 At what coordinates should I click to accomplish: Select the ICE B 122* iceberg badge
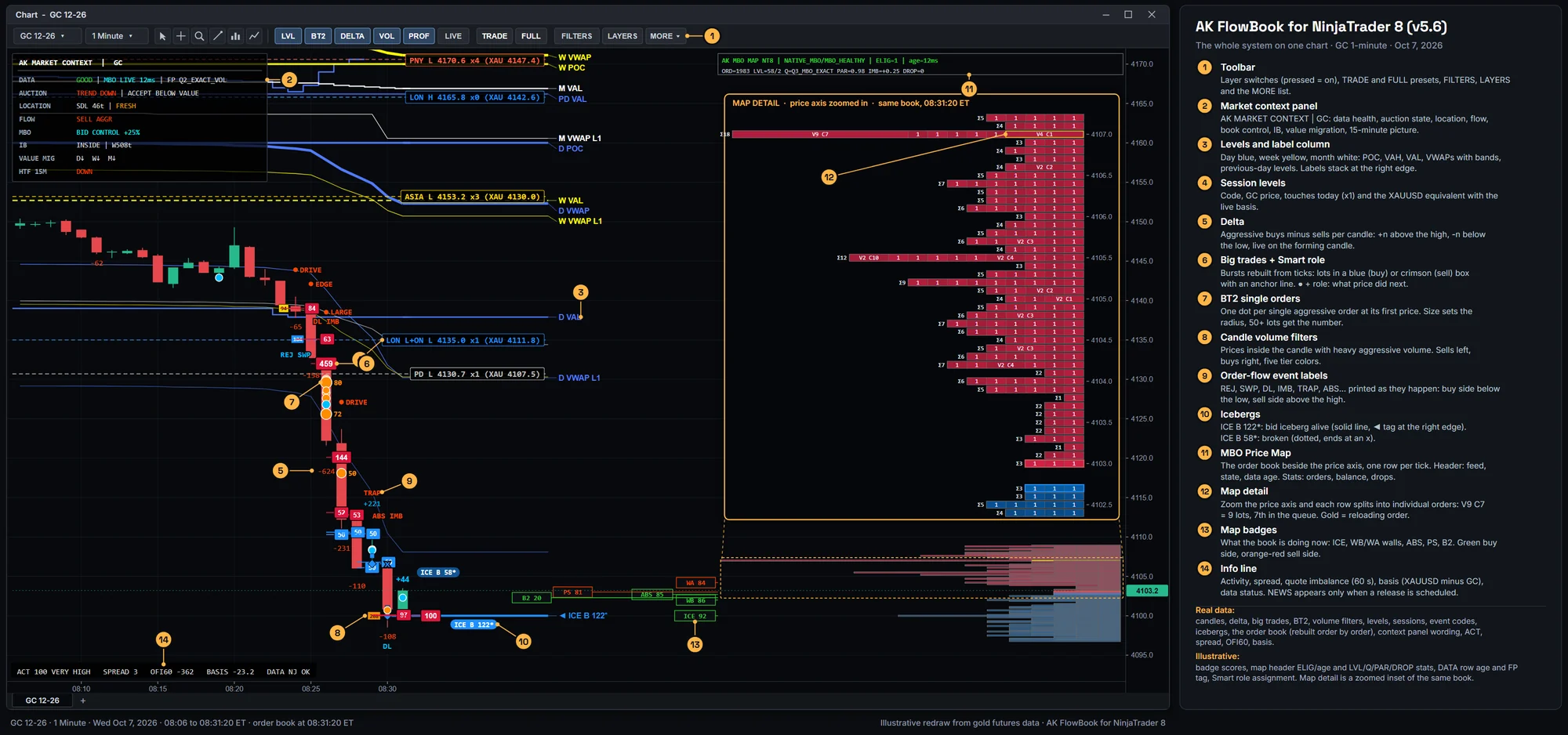(474, 625)
